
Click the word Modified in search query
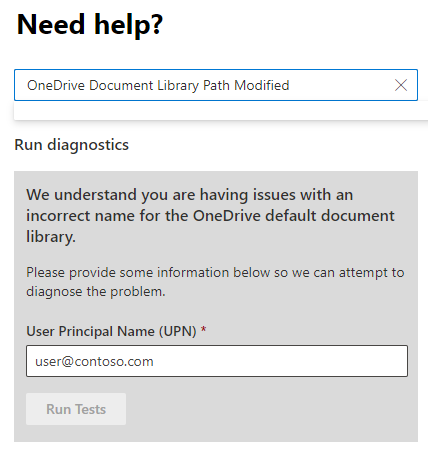[x=262, y=85]
